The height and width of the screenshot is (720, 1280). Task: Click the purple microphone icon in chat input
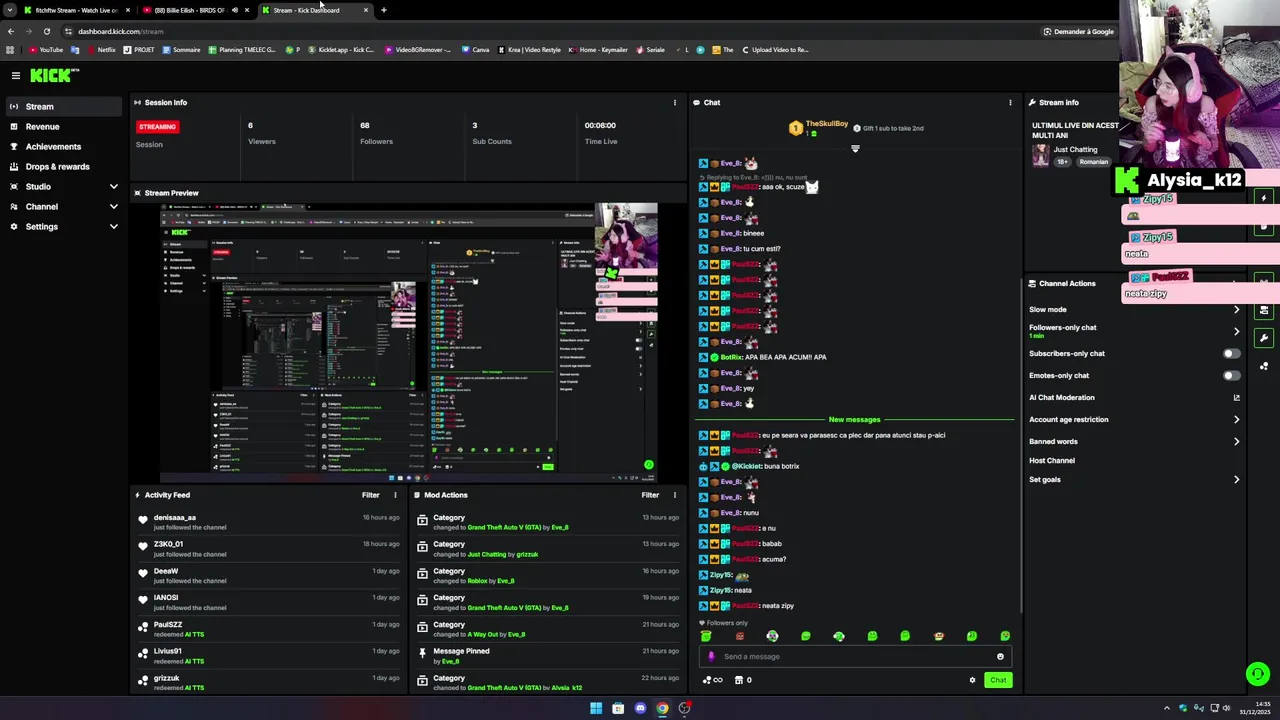[711, 657]
